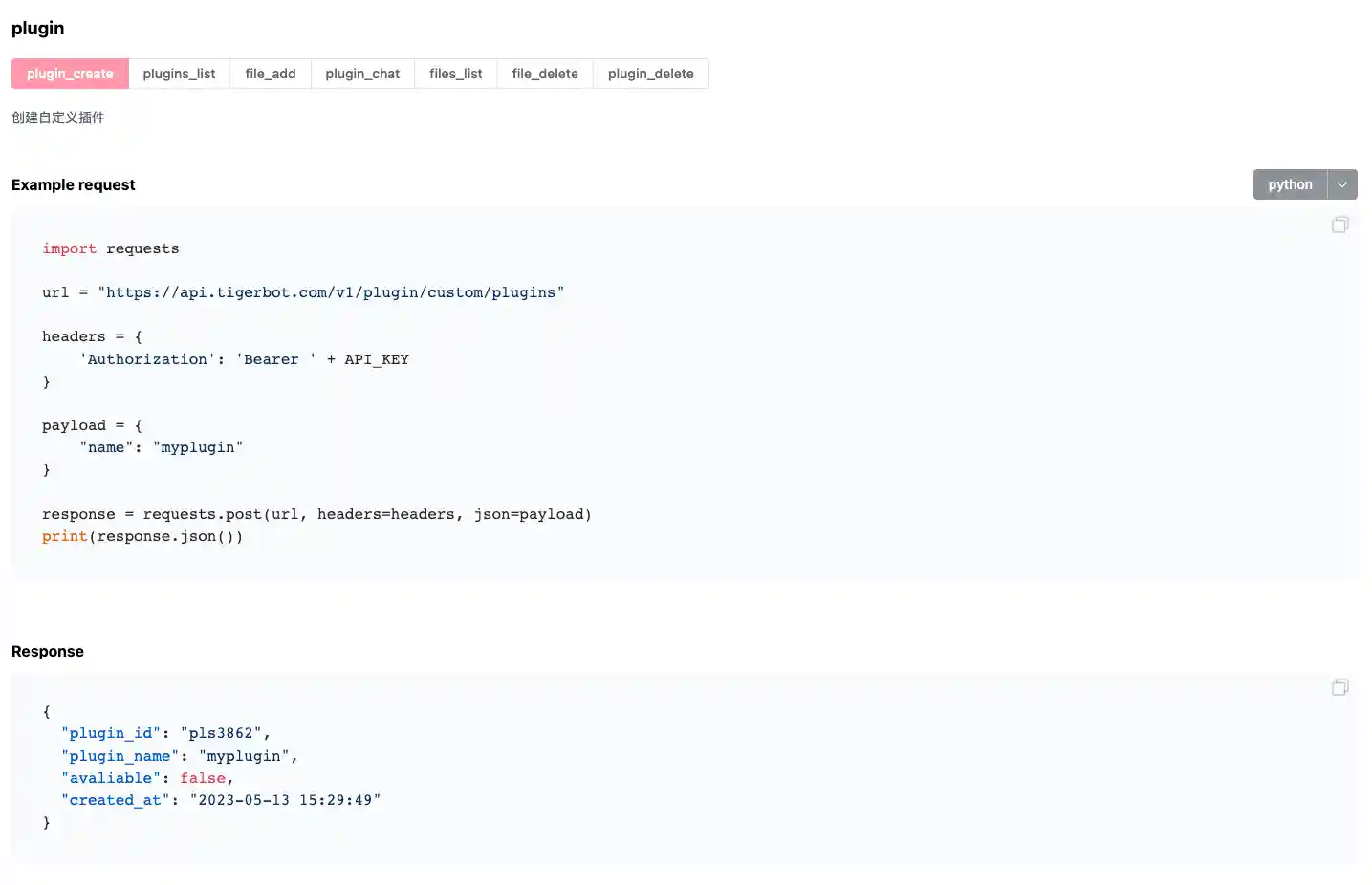This screenshot has width=1372, height=885.
Task: Select the highlighted plugin_create tab
Action: 69,73
